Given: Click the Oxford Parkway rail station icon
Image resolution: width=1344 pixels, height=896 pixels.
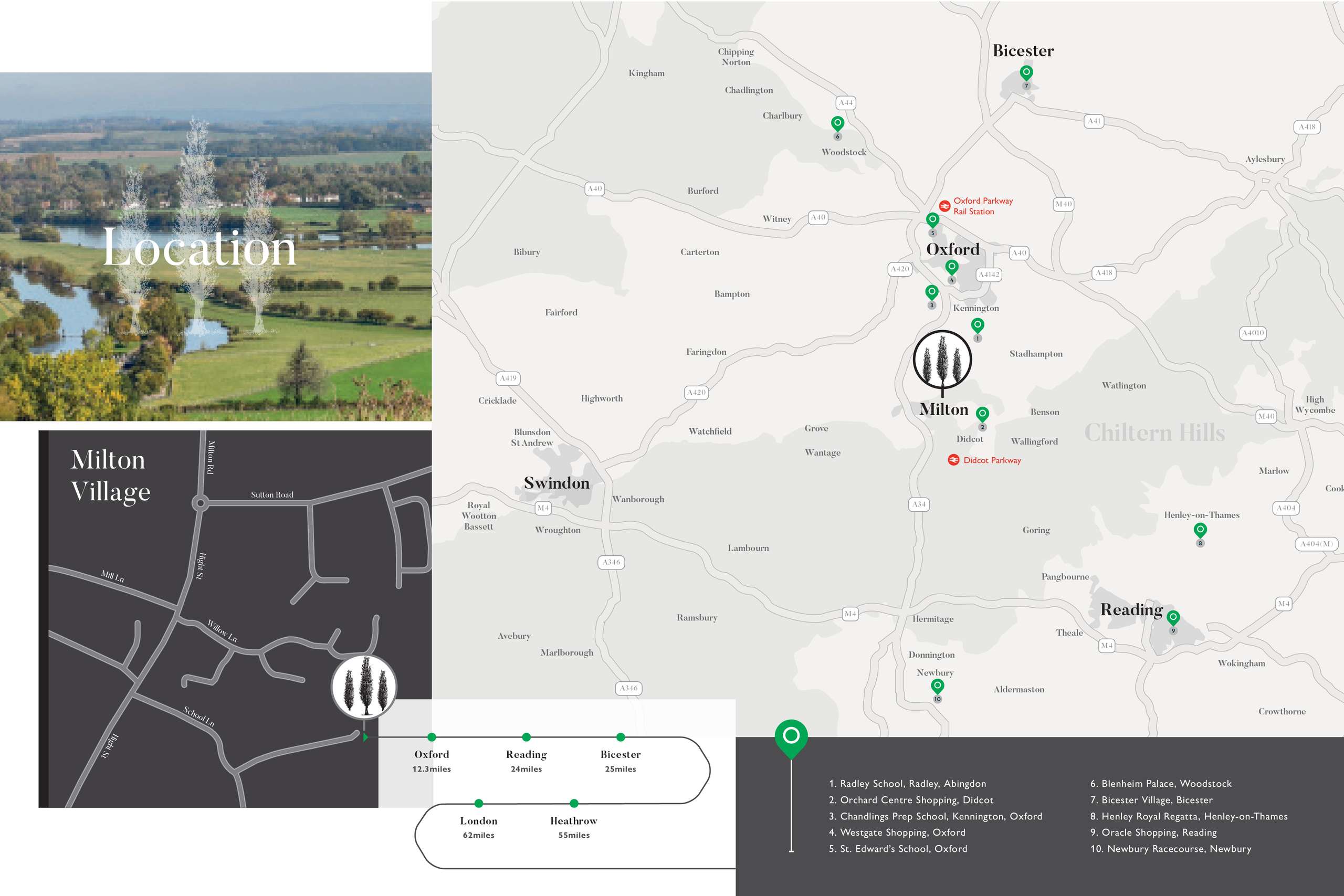Looking at the screenshot, I should coord(944,206).
